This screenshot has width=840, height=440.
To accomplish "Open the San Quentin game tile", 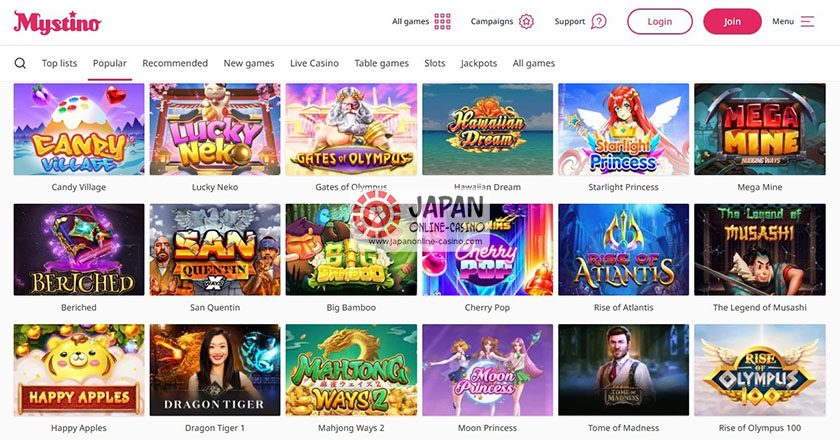I will tap(215, 250).
